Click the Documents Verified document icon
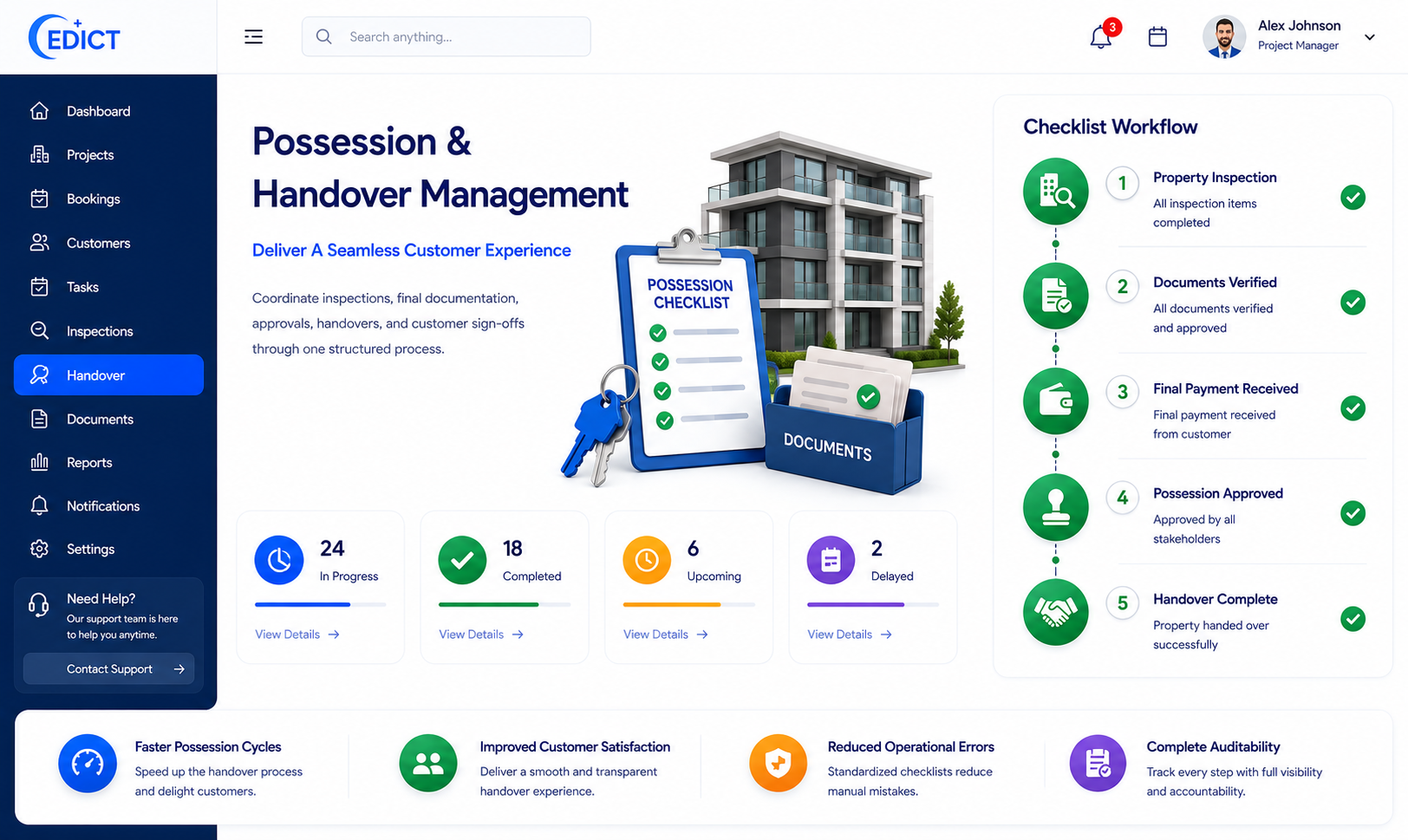1408x840 pixels. (x=1055, y=296)
